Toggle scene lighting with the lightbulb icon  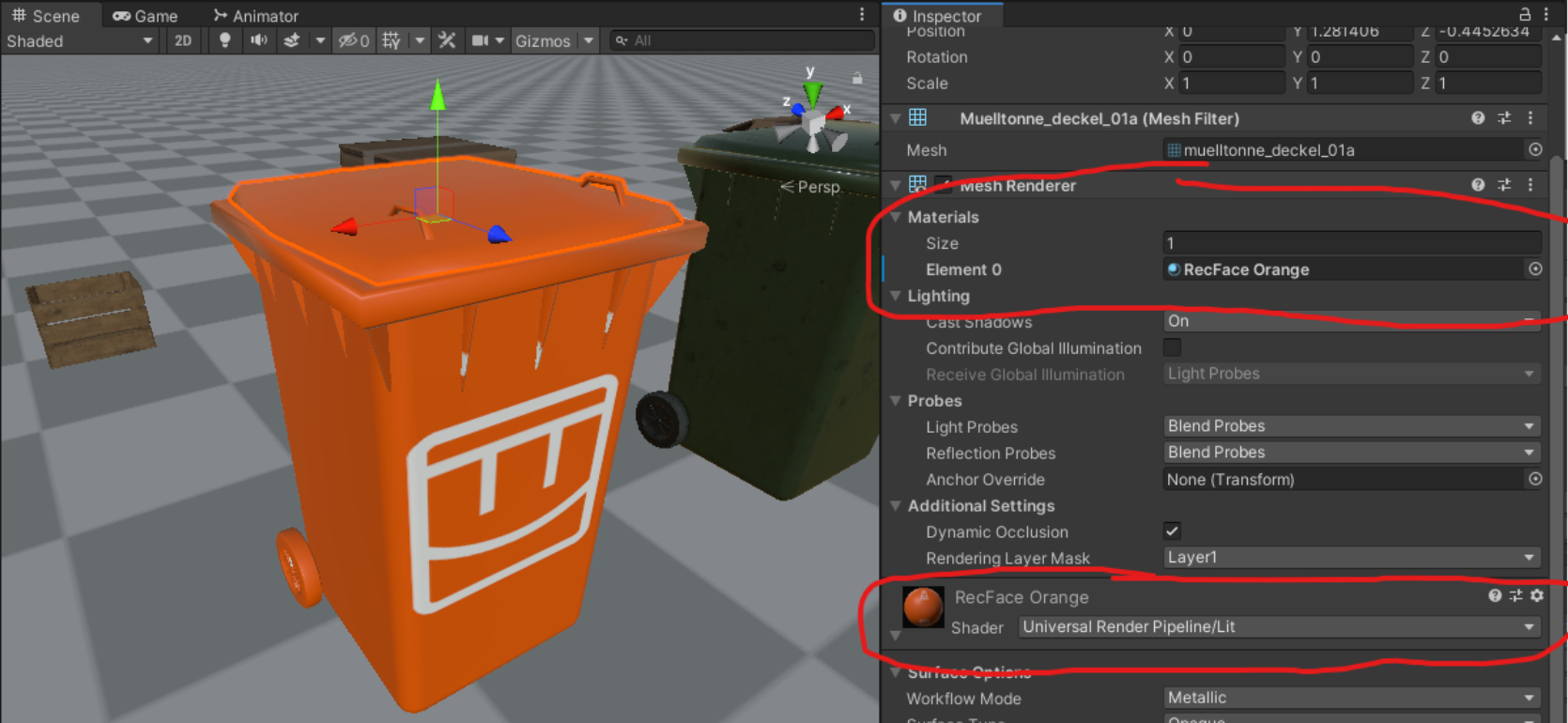(224, 40)
